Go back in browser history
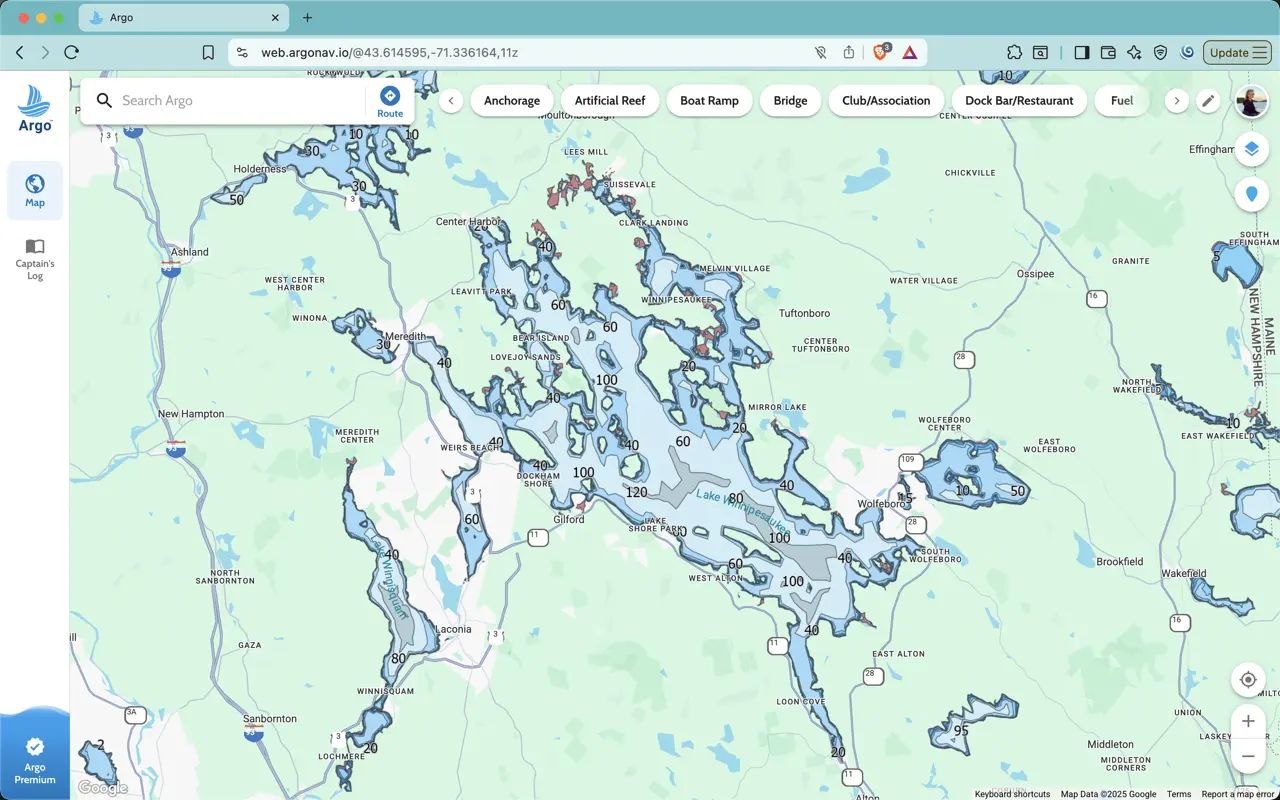 click(x=20, y=52)
